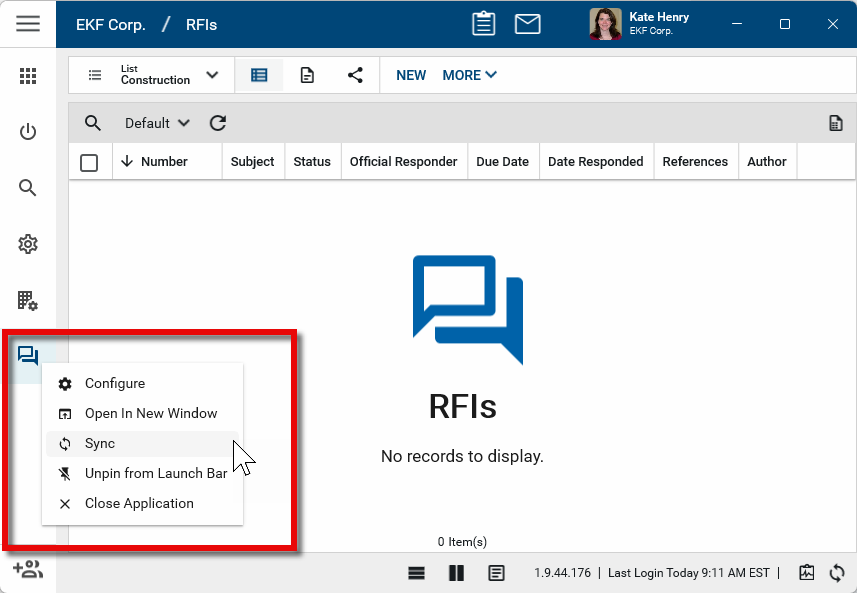Switch to document view icon
Image resolution: width=857 pixels, height=593 pixels.
click(x=307, y=75)
